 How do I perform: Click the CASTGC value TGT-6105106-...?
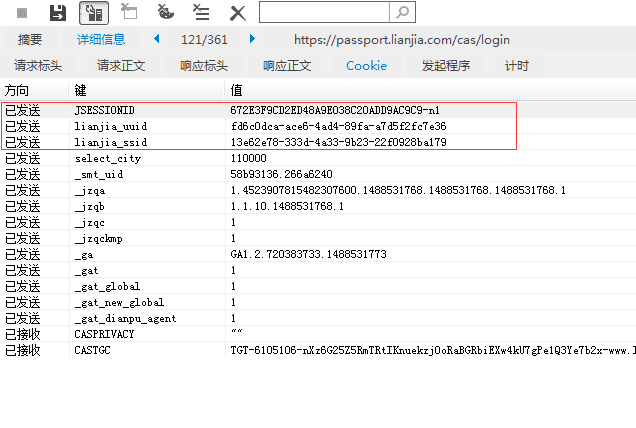click(x=433, y=350)
